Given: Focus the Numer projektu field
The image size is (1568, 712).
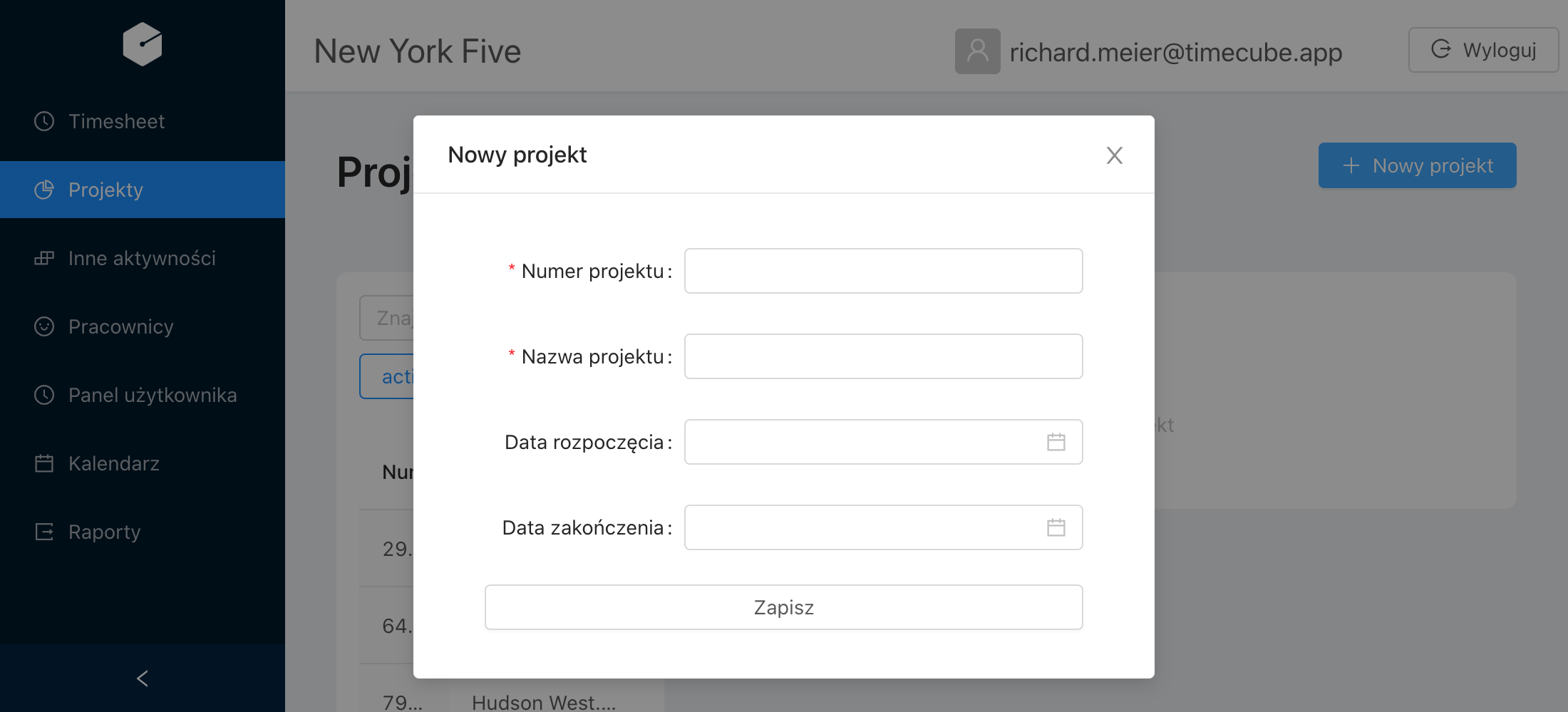Looking at the screenshot, I should click(883, 271).
